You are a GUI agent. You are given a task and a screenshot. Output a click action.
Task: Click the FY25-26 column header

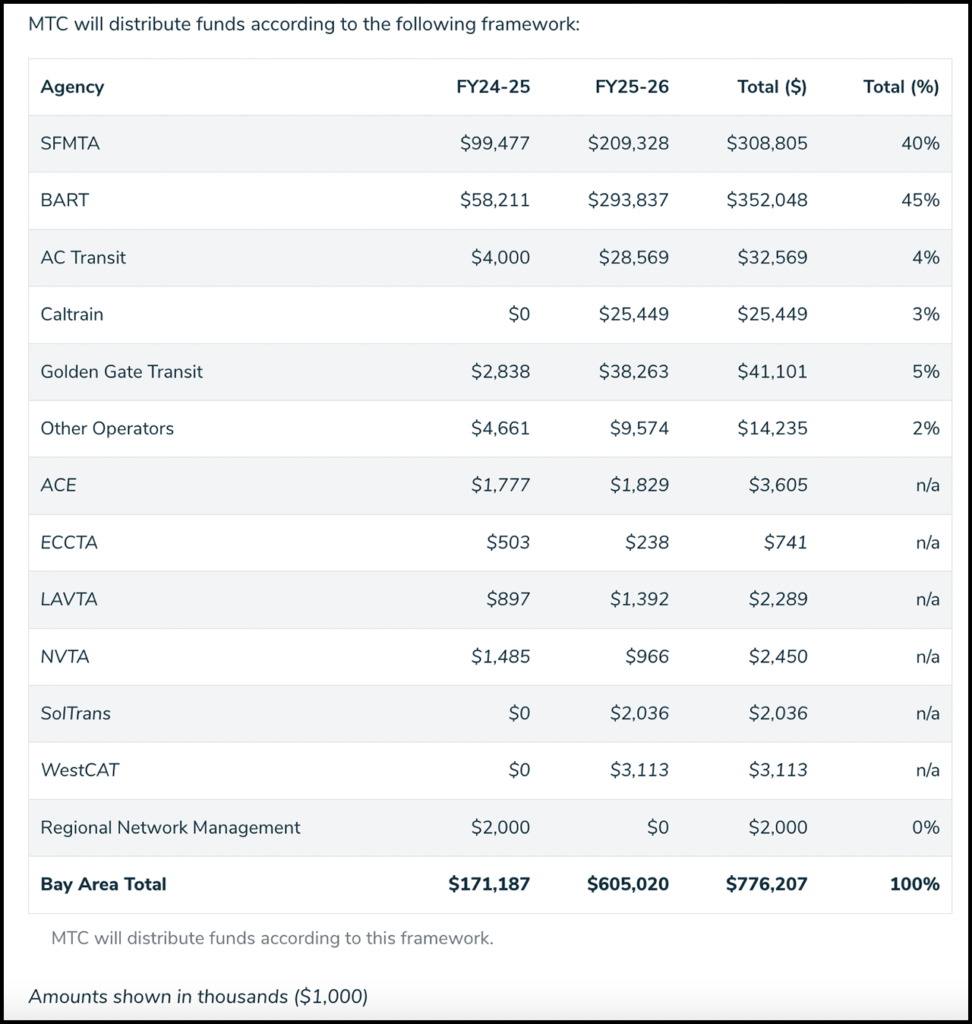tap(631, 87)
